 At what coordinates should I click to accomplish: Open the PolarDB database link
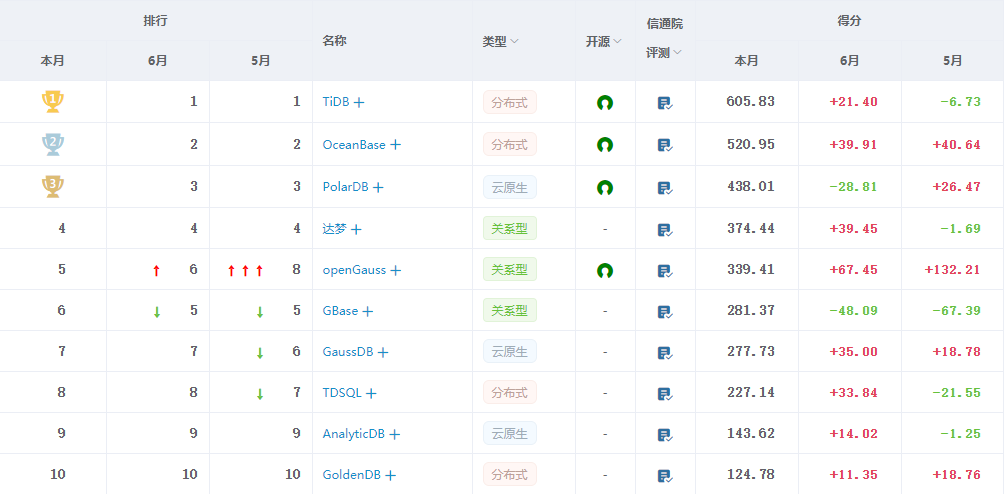tap(346, 187)
